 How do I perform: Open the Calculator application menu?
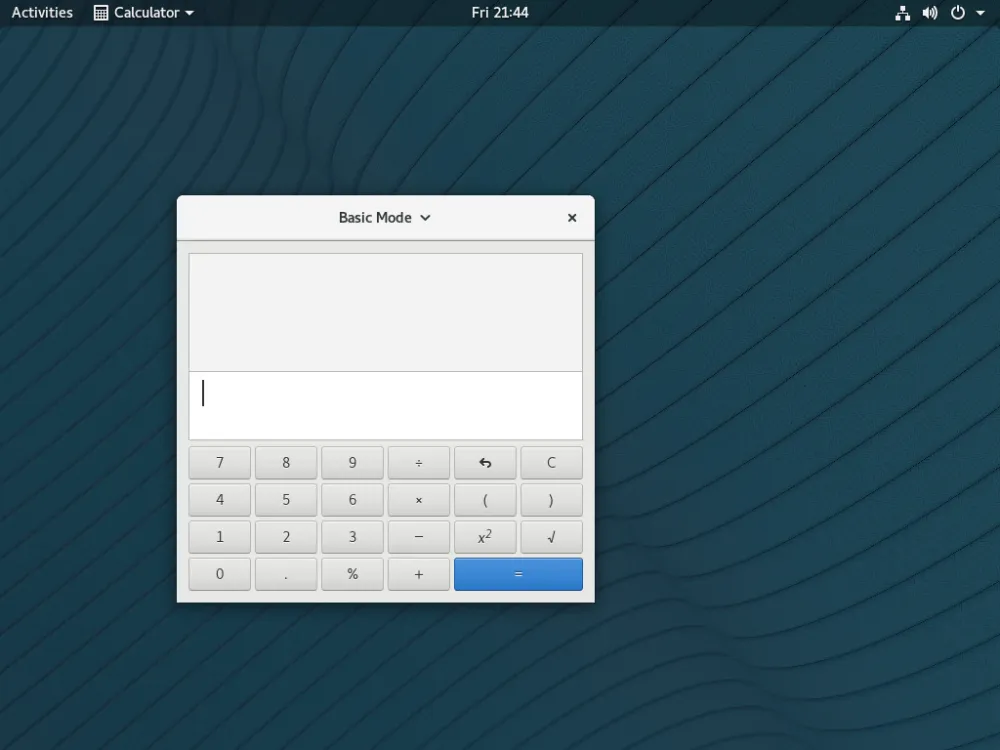(x=143, y=13)
